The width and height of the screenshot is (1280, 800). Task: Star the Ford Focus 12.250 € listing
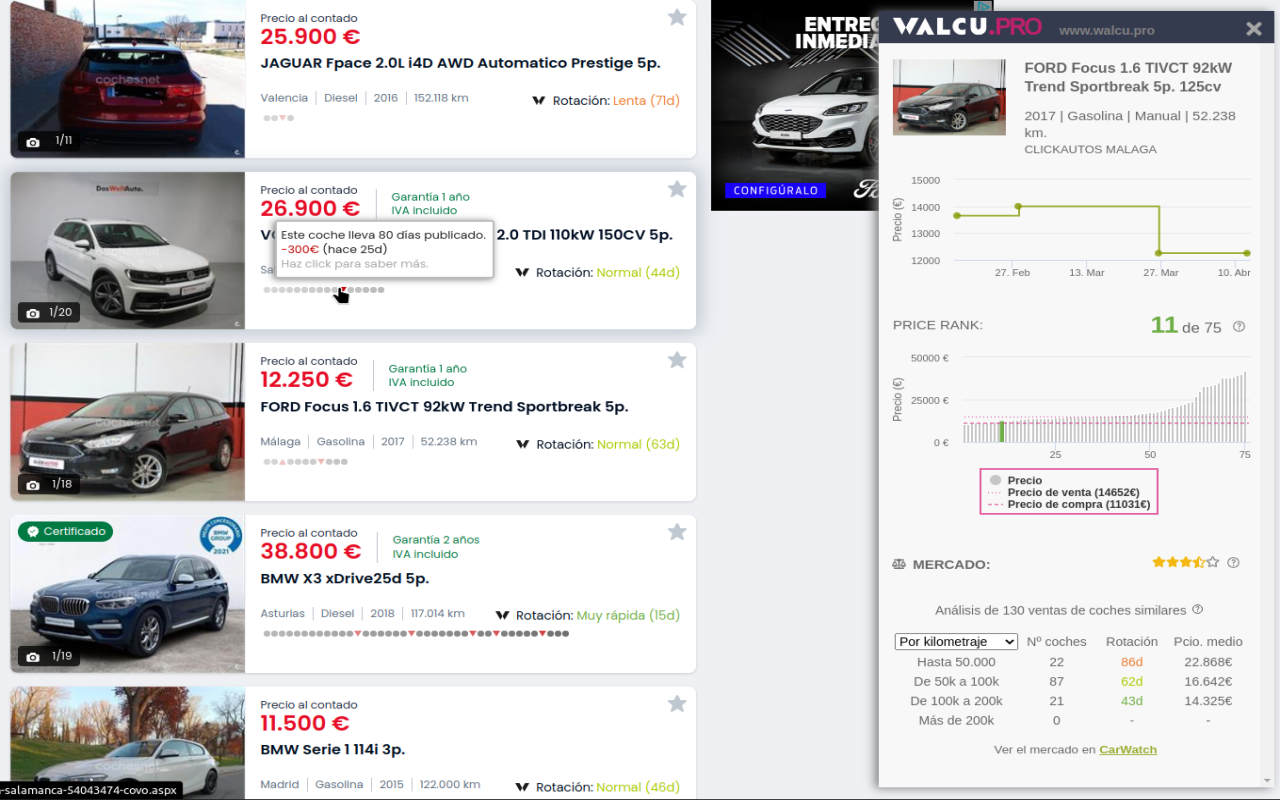point(677,360)
